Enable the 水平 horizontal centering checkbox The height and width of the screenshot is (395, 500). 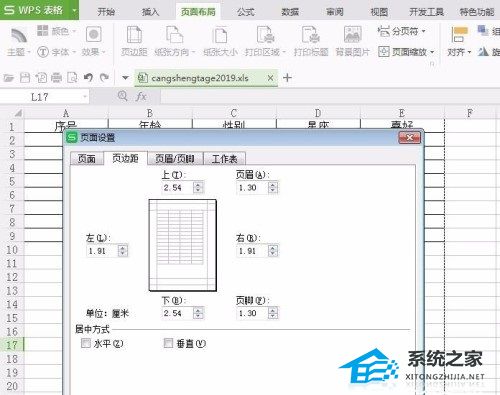[x=86, y=343]
